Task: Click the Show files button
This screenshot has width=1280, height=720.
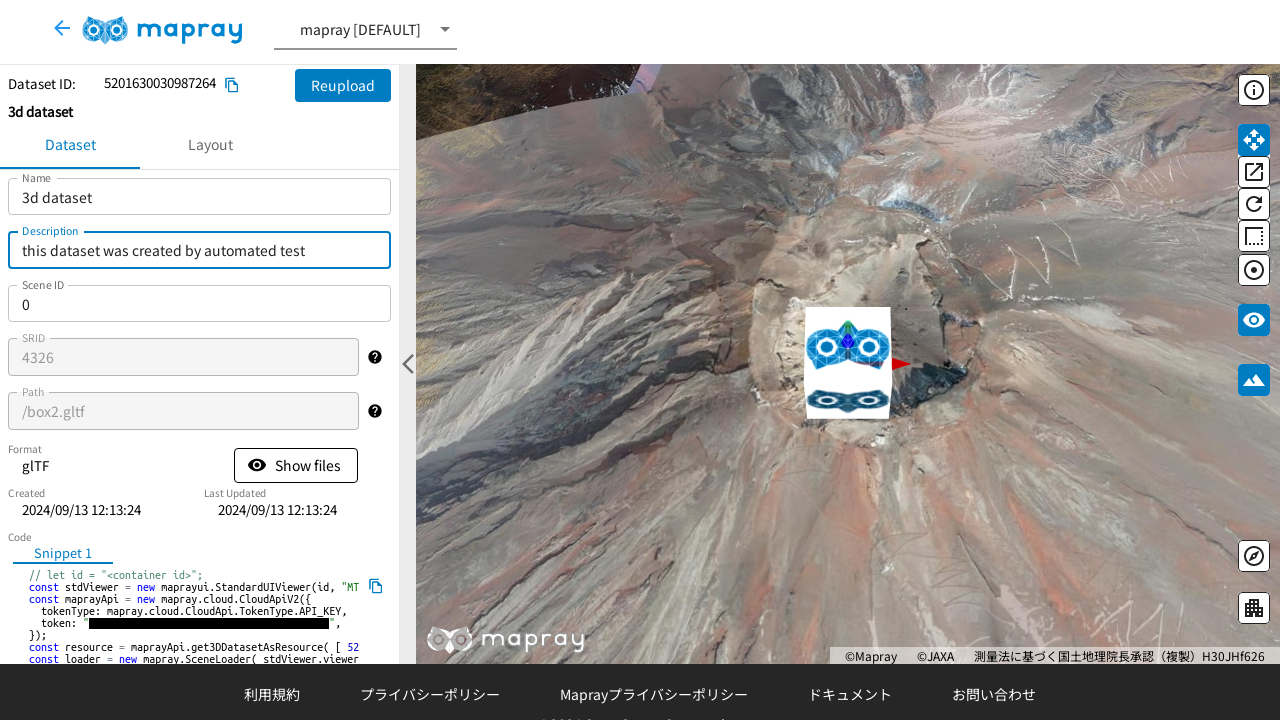Action: click(x=296, y=466)
